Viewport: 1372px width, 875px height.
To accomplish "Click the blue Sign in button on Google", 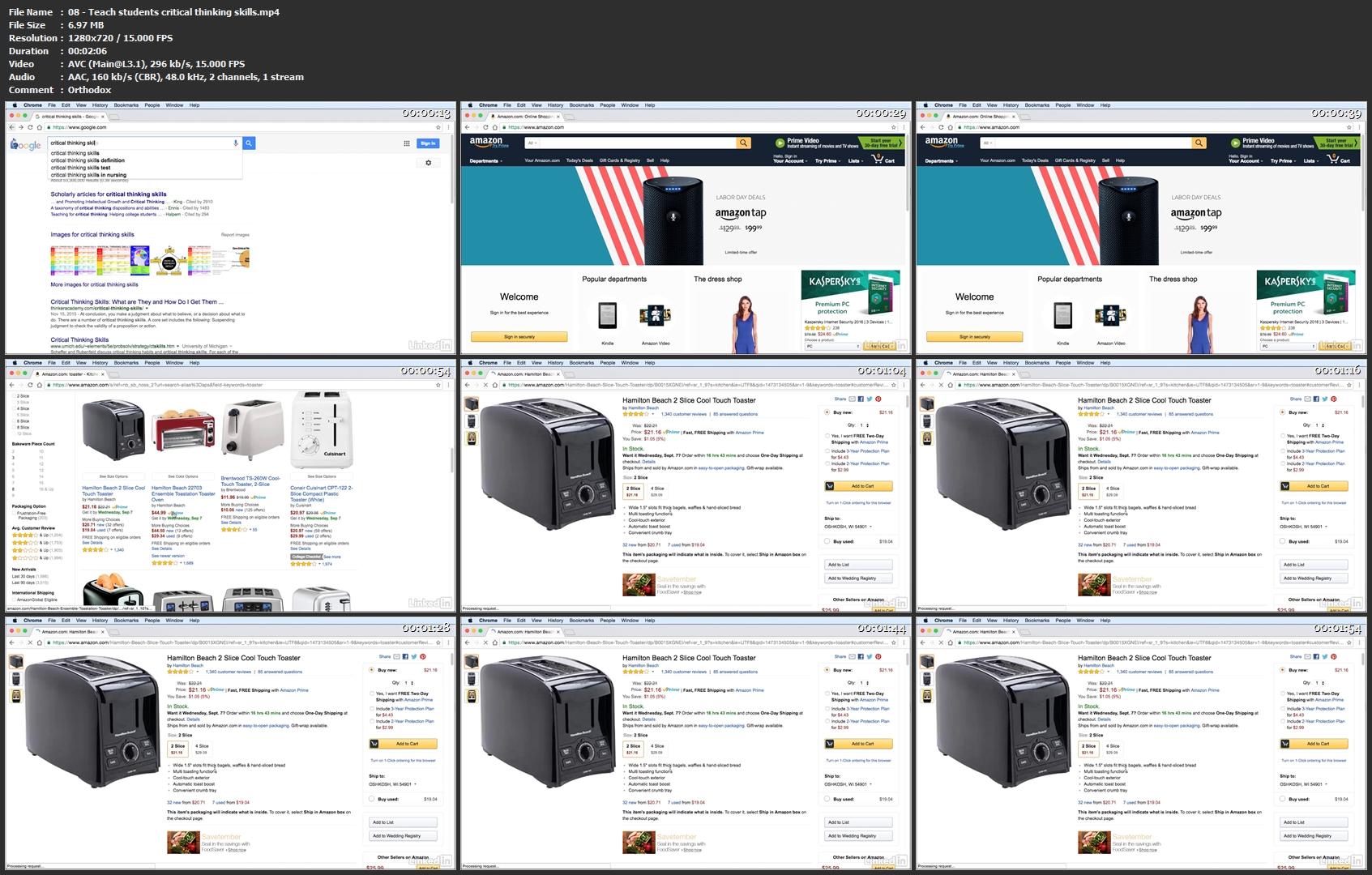I will (x=428, y=143).
